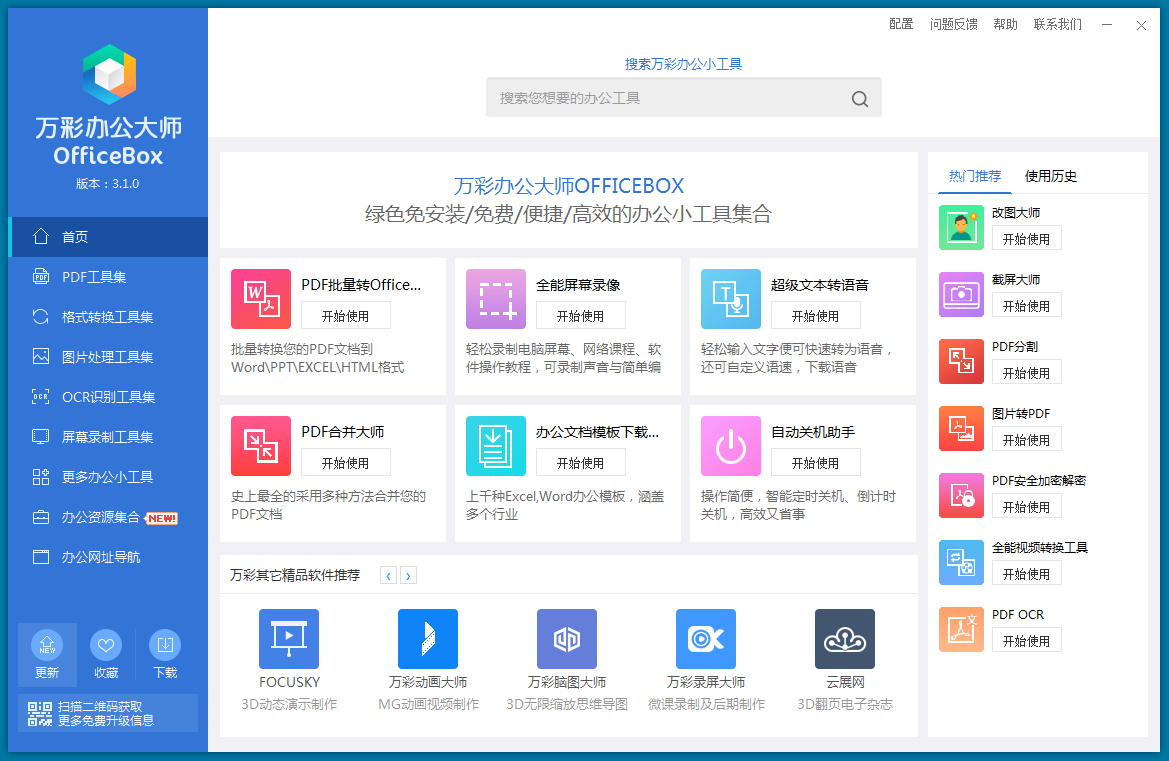Click the 改图大师 icon in recommendations

(961, 227)
